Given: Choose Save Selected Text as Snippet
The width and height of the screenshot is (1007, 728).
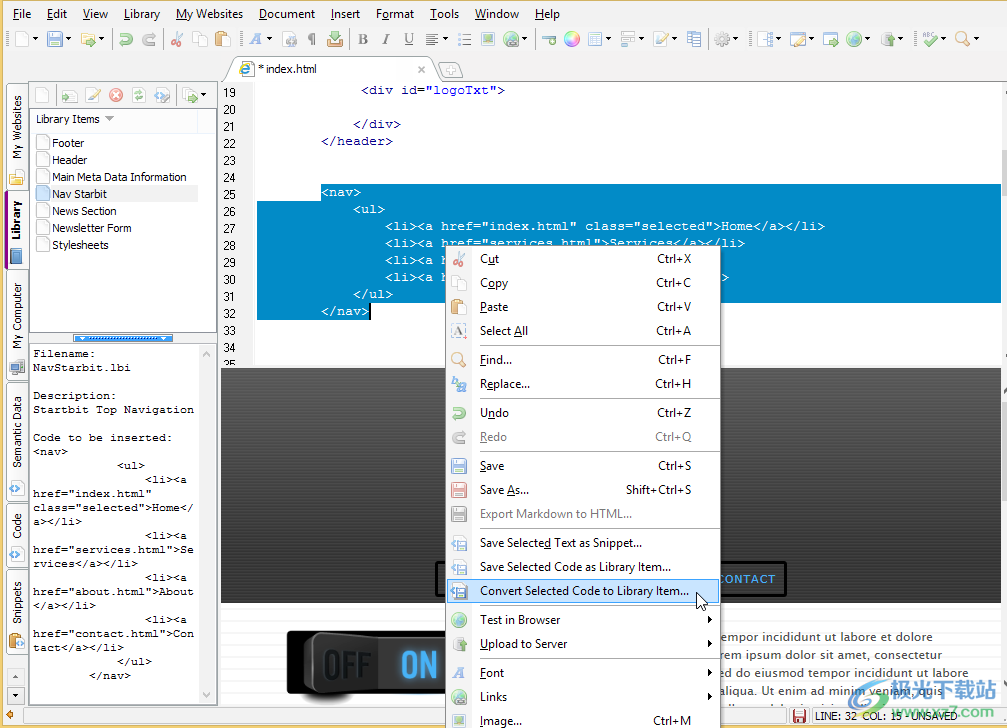Looking at the screenshot, I should coord(583,543).
